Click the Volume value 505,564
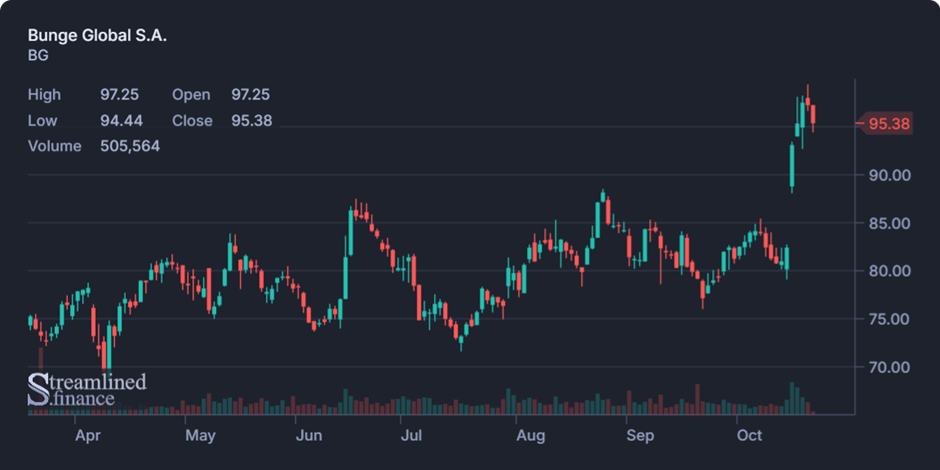This screenshot has width=940, height=470. 130,146
